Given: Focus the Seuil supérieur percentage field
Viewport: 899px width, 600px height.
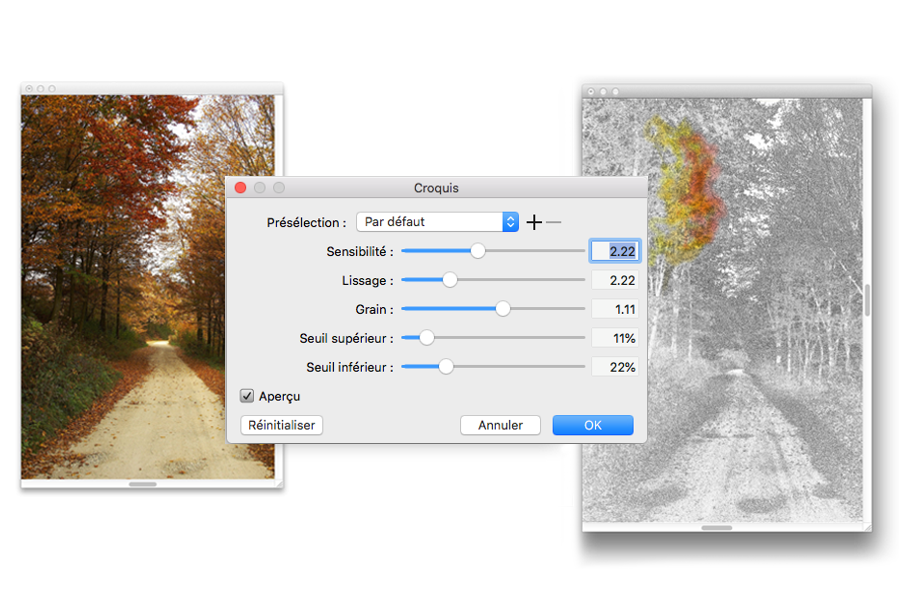Looking at the screenshot, I should 614,338.
